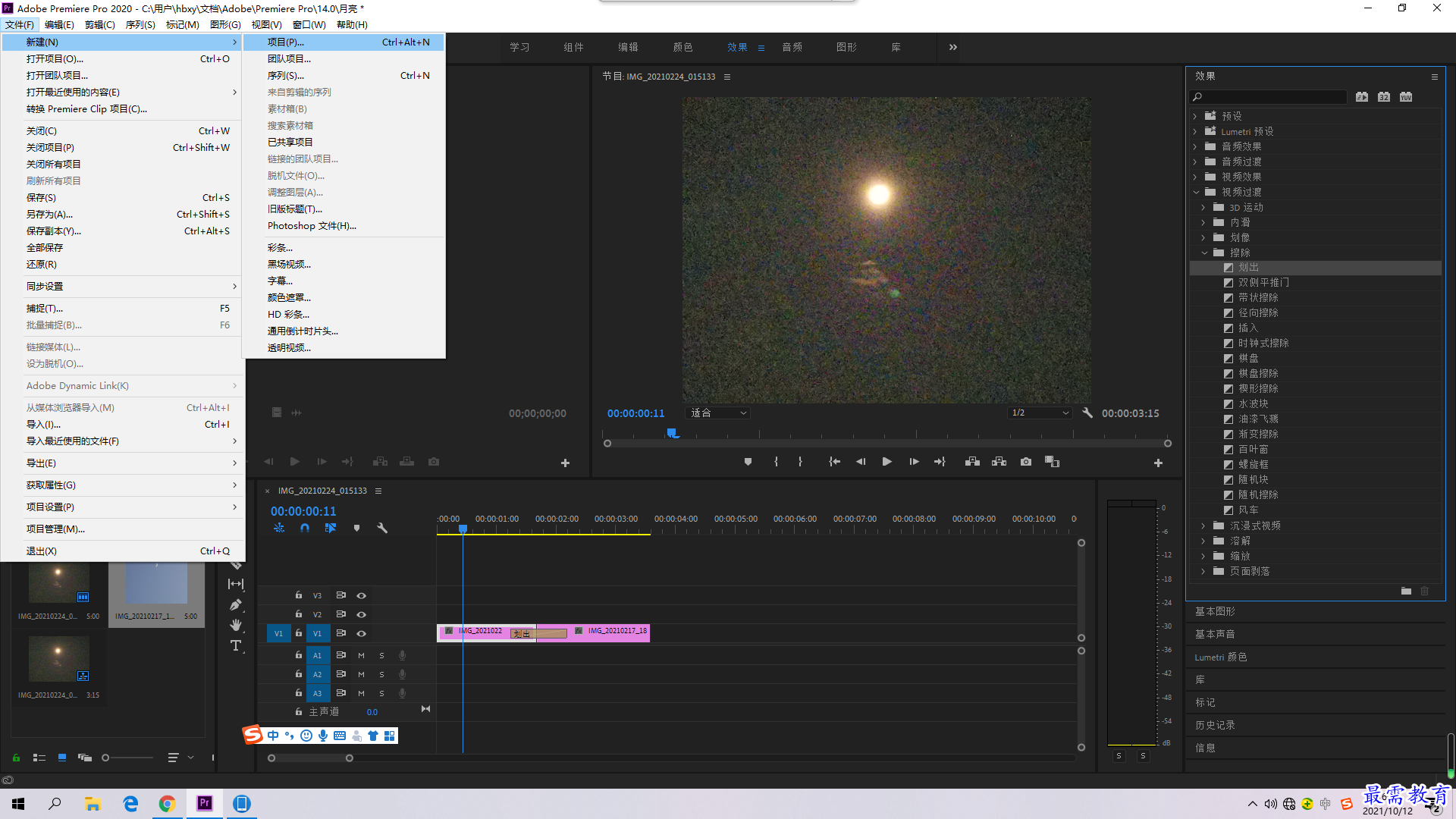Screen dimensions: 1456x819
Task: Collapse the 视频过渡 folder
Action: 1196,193
